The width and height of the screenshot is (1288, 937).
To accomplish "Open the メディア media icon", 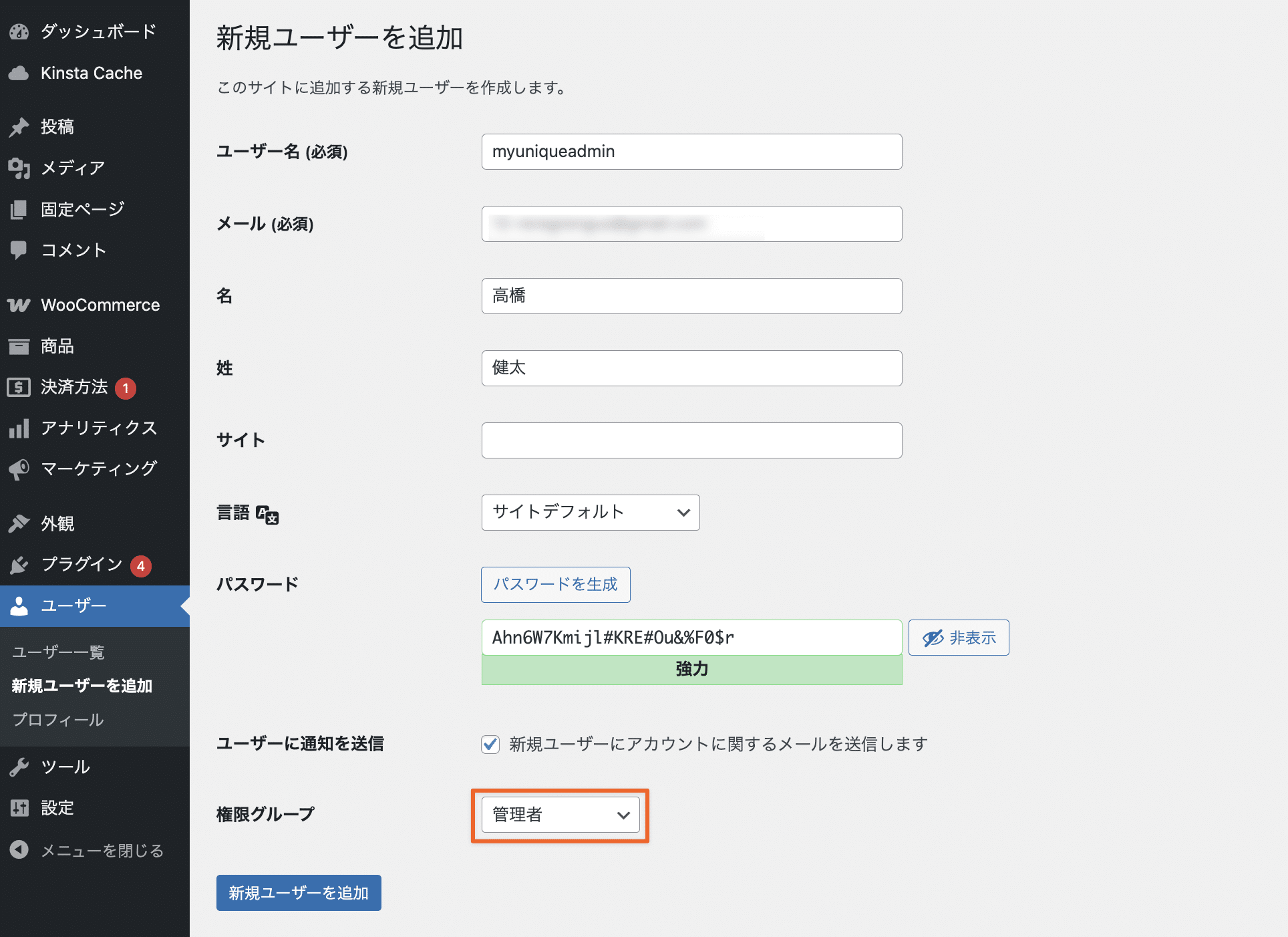I will (19, 168).
